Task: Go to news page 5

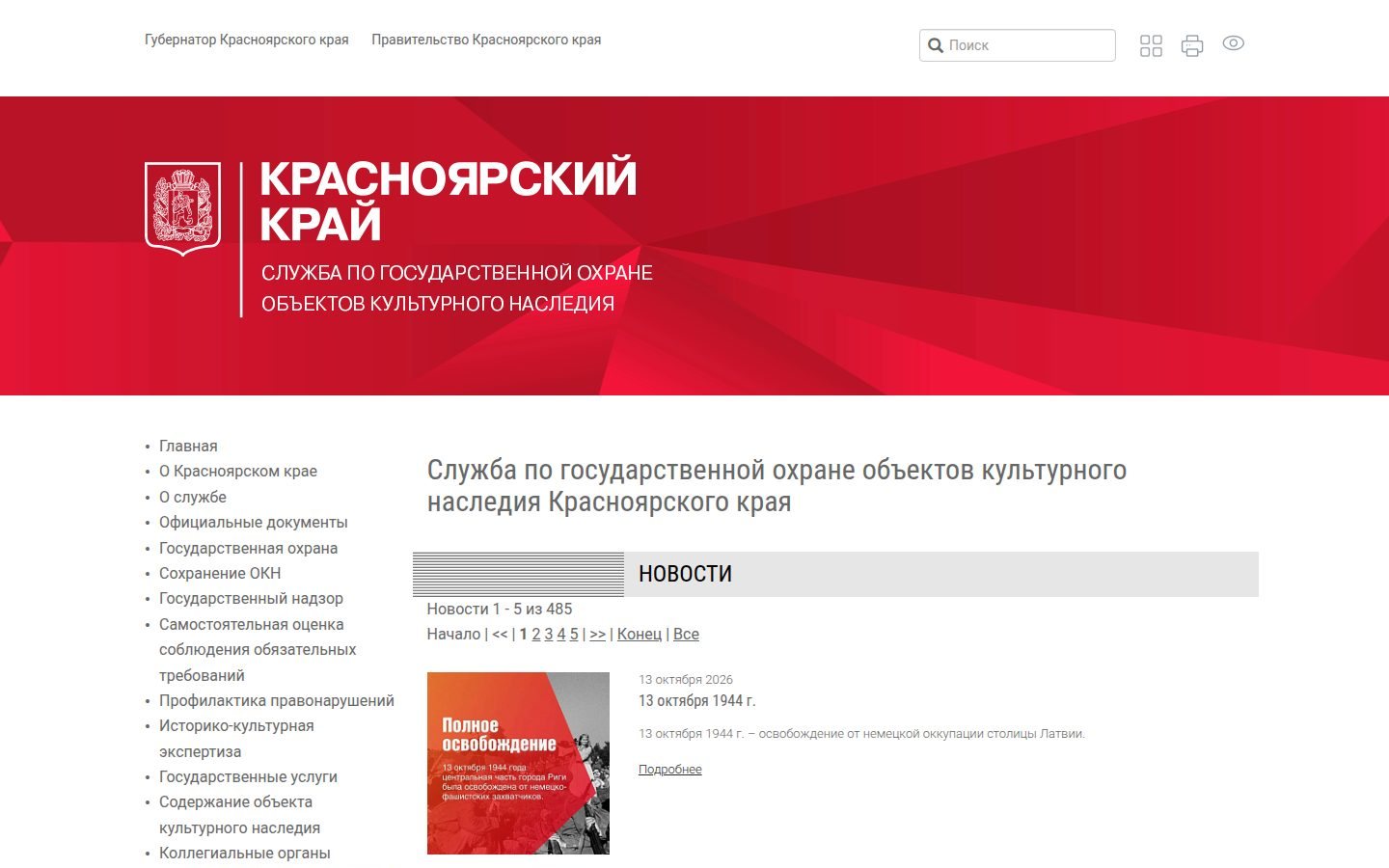Action: [x=574, y=634]
